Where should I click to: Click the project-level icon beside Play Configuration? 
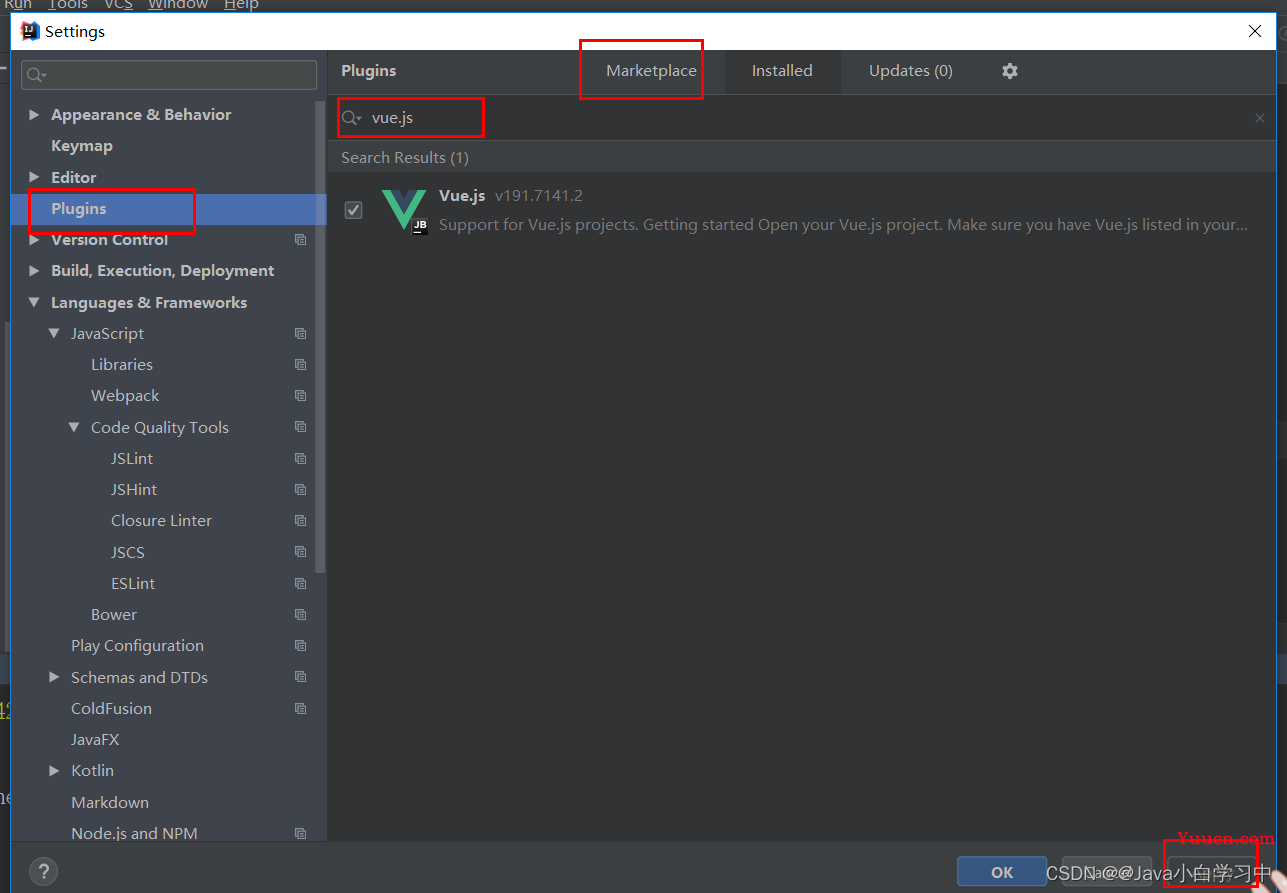coord(300,646)
